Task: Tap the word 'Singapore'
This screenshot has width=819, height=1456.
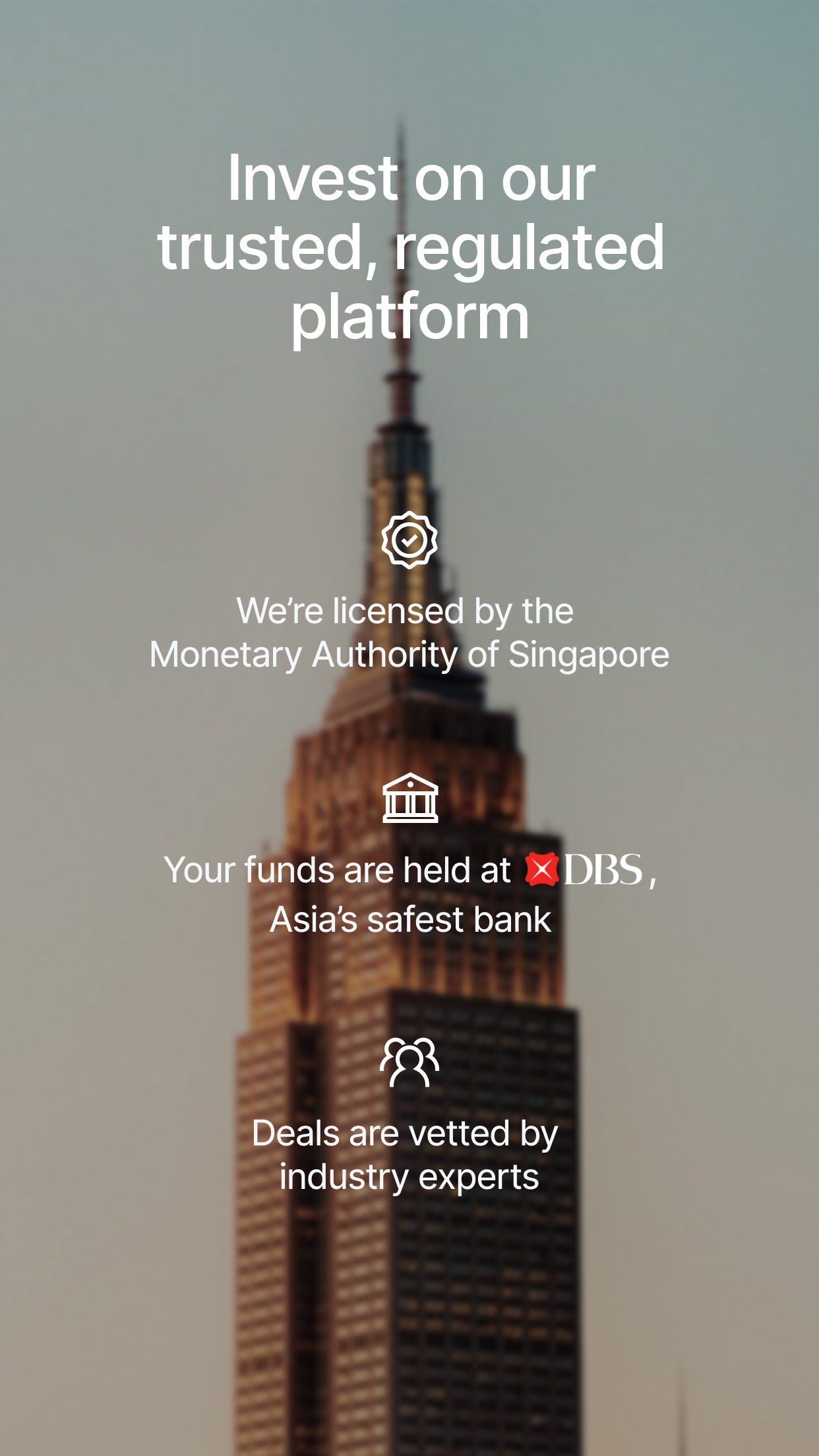Action: click(x=589, y=655)
